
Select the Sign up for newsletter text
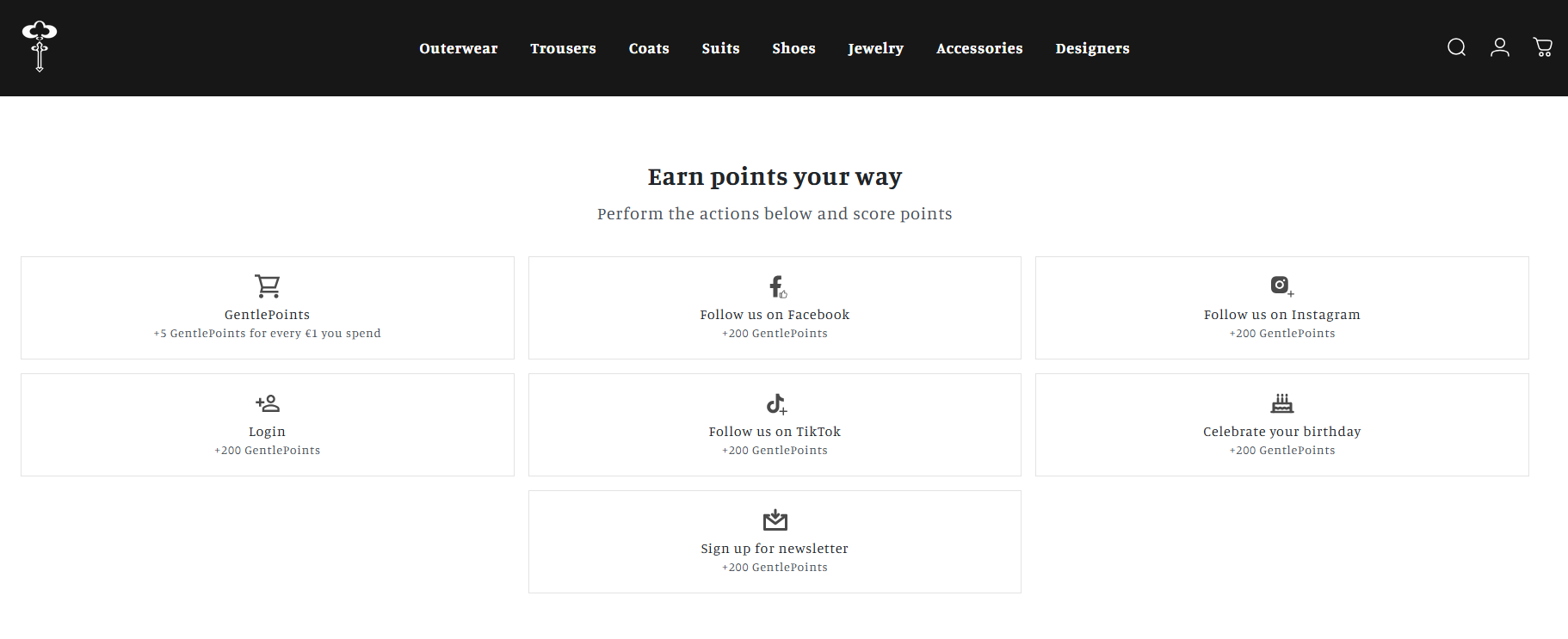[x=775, y=549]
